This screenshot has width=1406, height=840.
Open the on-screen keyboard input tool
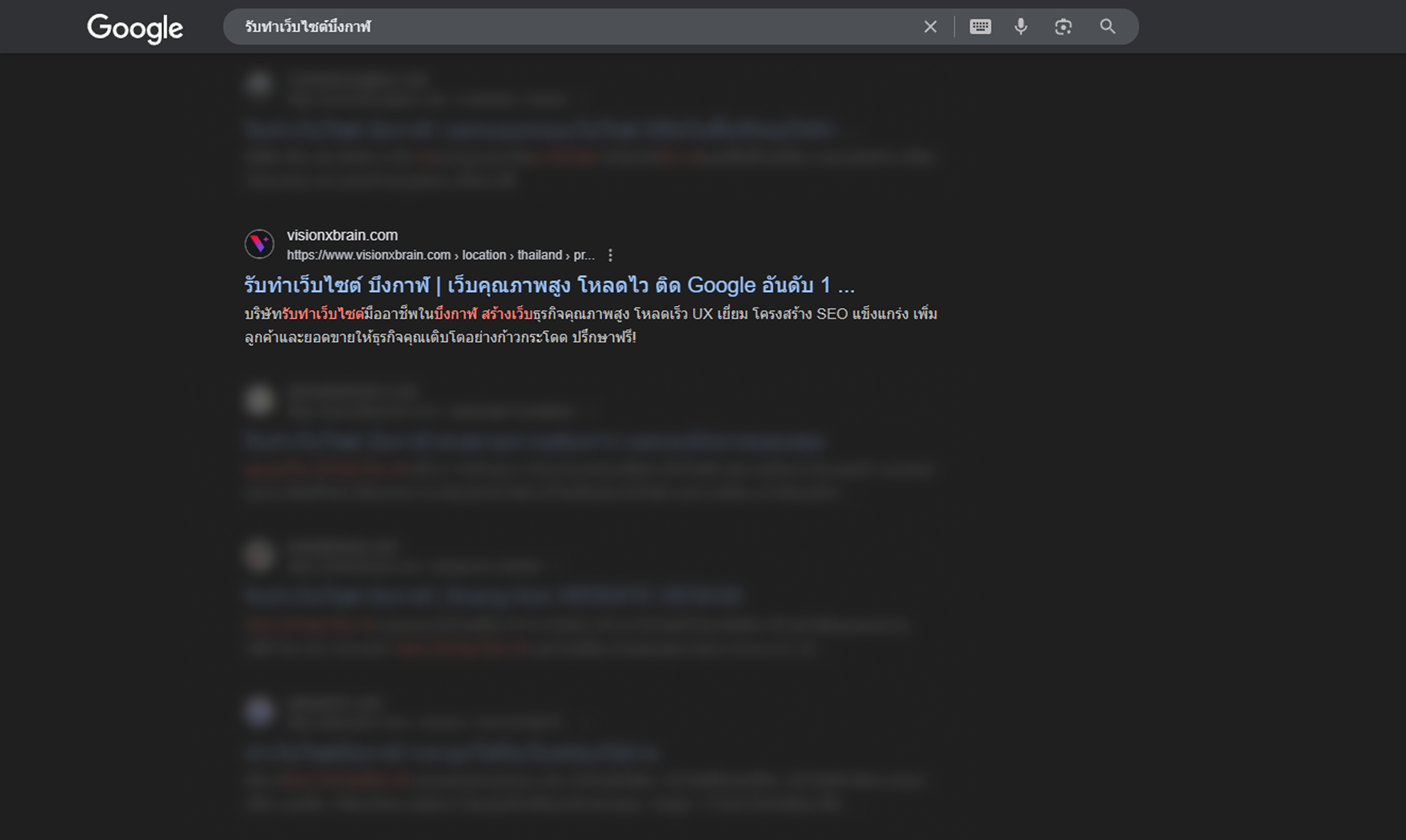tap(980, 27)
